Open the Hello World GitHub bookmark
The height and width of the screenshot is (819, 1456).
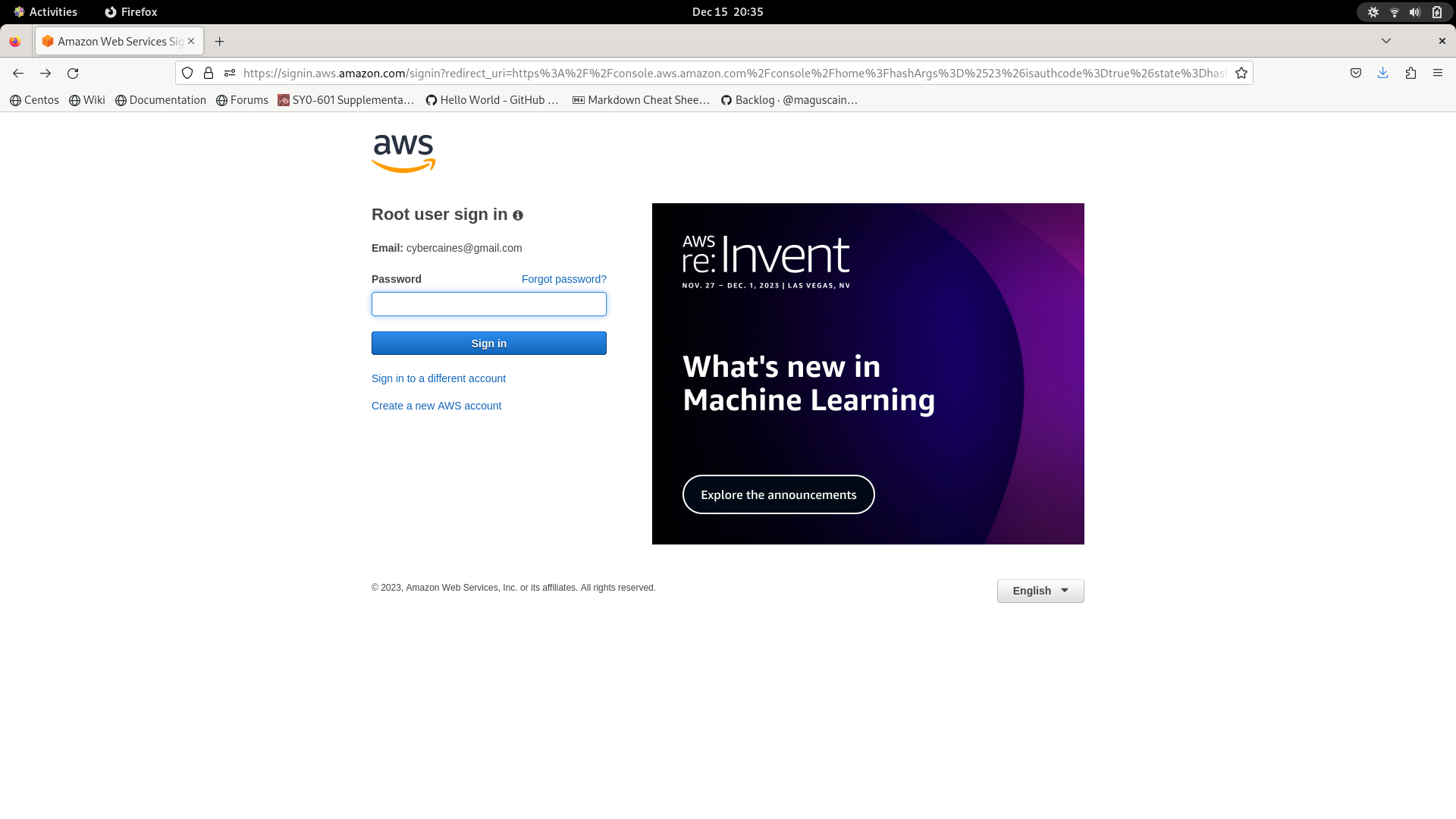492,100
